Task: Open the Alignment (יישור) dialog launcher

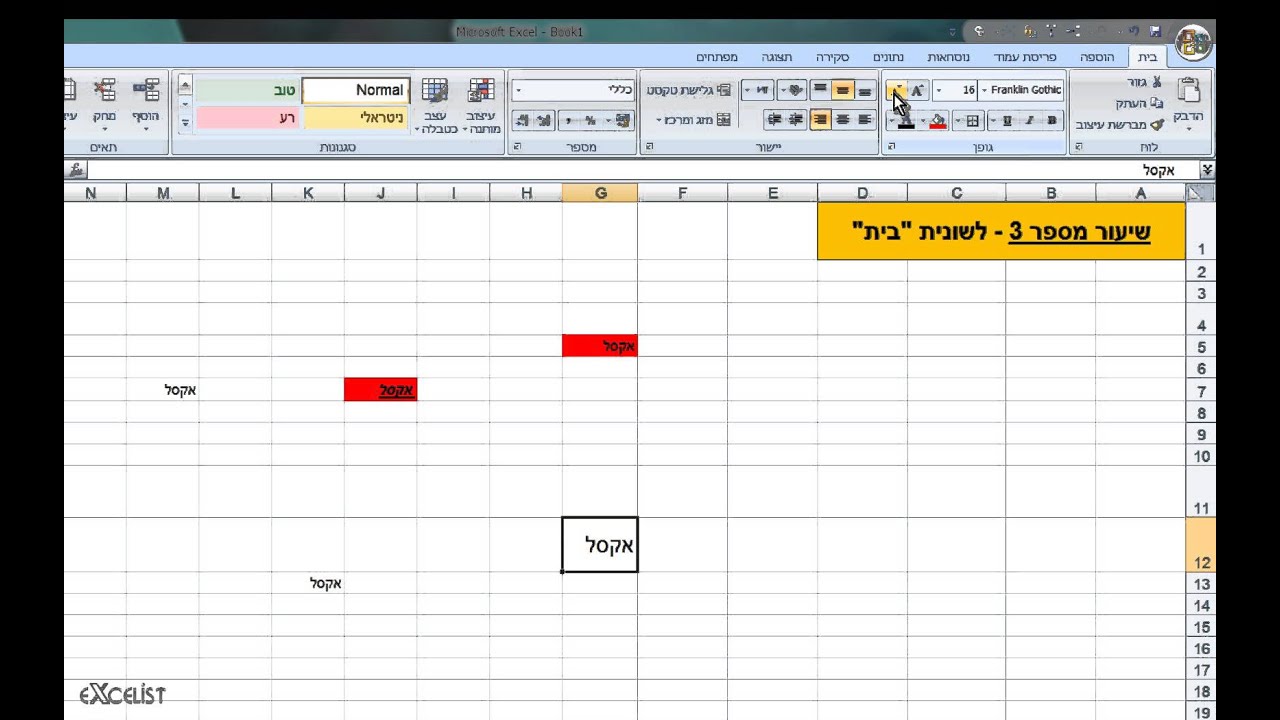Action: tap(649, 147)
